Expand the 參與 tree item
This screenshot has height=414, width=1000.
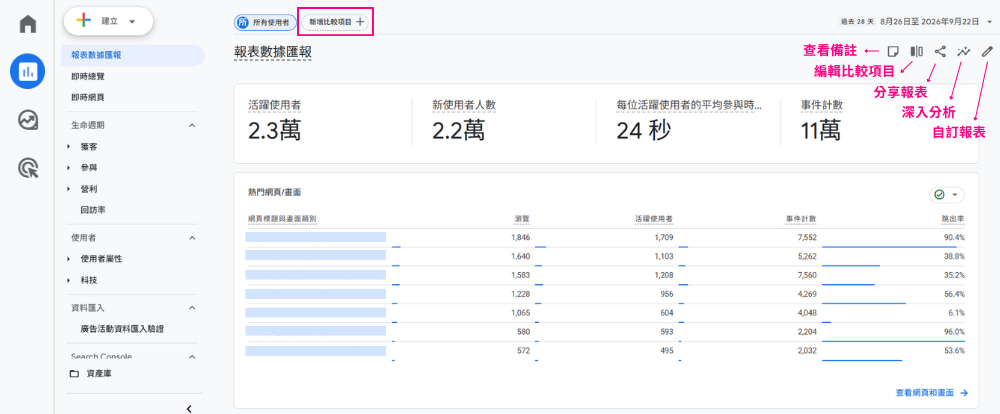click(x=69, y=168)
